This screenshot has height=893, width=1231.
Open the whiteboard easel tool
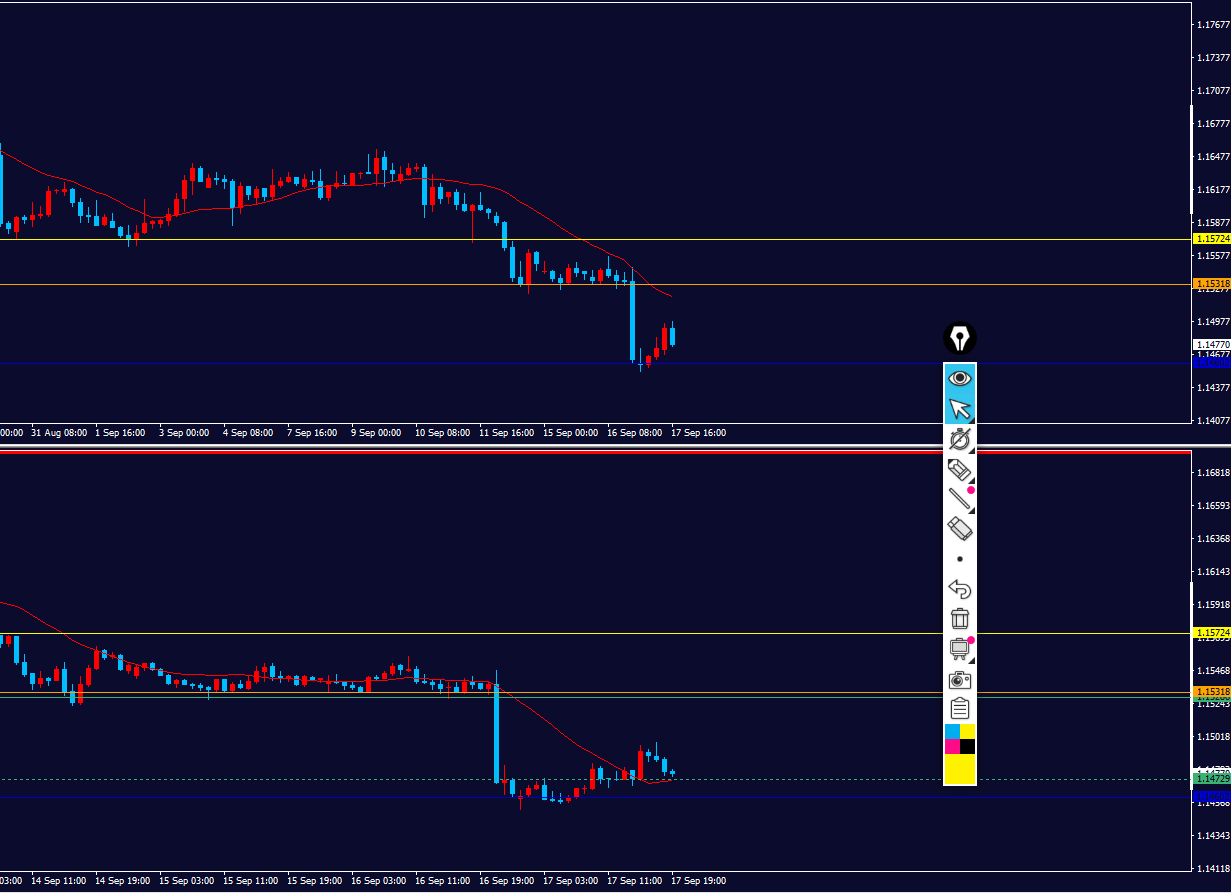tap(960, 649)
